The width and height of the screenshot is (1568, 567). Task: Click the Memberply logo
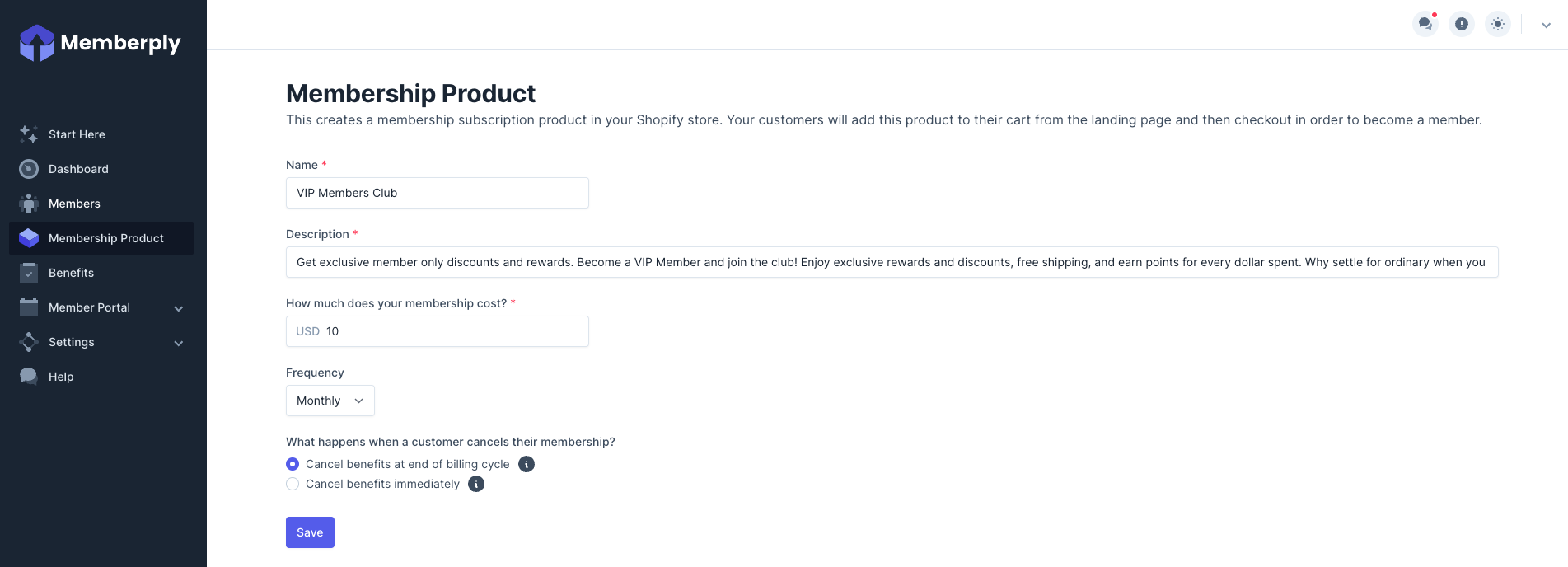pos(100,42)
